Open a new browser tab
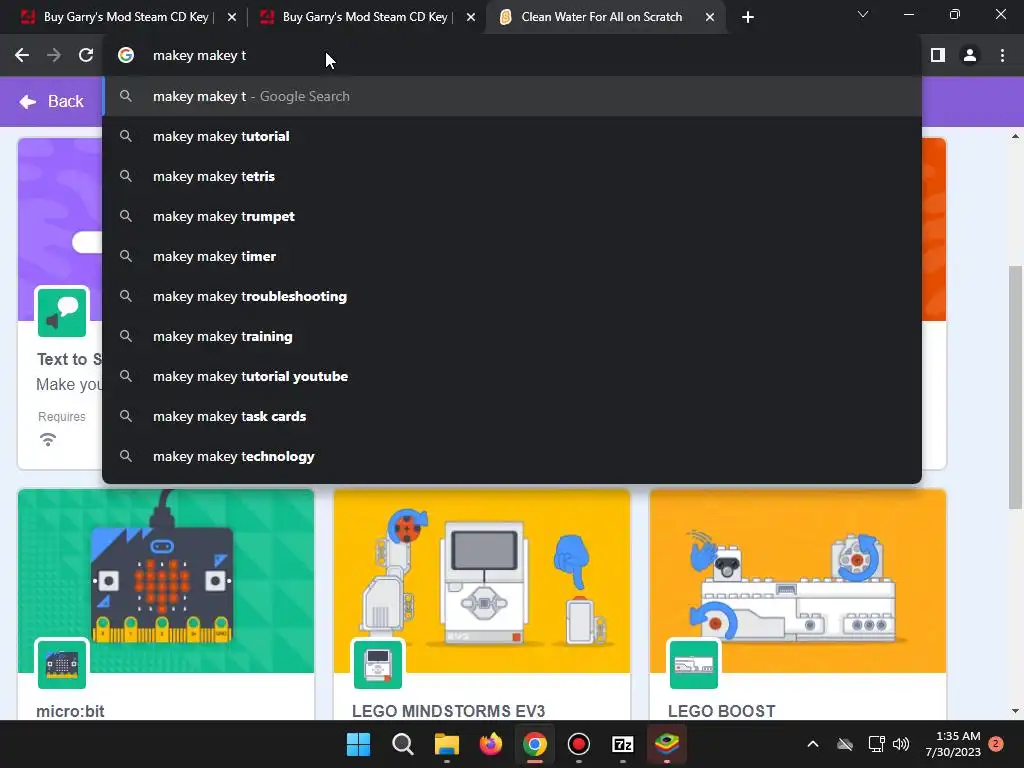The height and width of the screenshot is (768, 1024). click(748, 17)
